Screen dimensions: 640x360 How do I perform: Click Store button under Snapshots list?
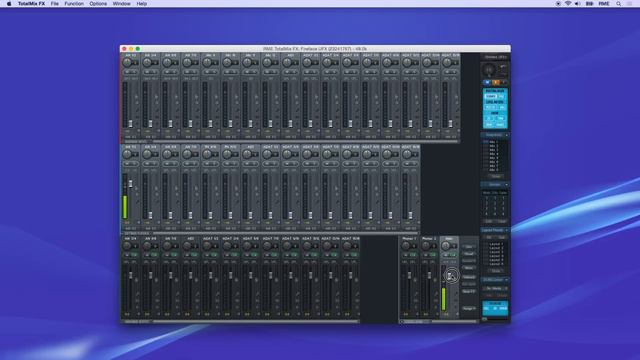[x=496, y=176]
